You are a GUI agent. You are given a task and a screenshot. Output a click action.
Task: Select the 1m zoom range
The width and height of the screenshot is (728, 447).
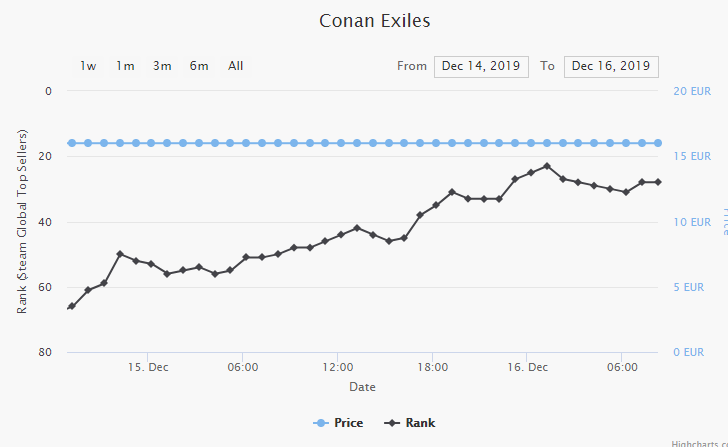[125, 66]
